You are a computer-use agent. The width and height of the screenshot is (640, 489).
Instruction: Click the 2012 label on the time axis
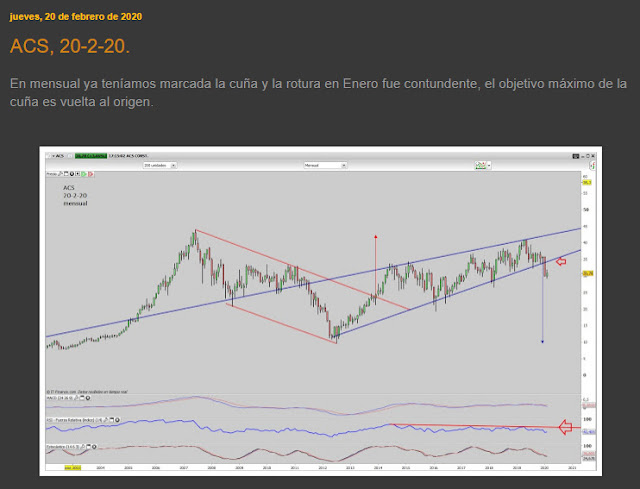point(322,468)
